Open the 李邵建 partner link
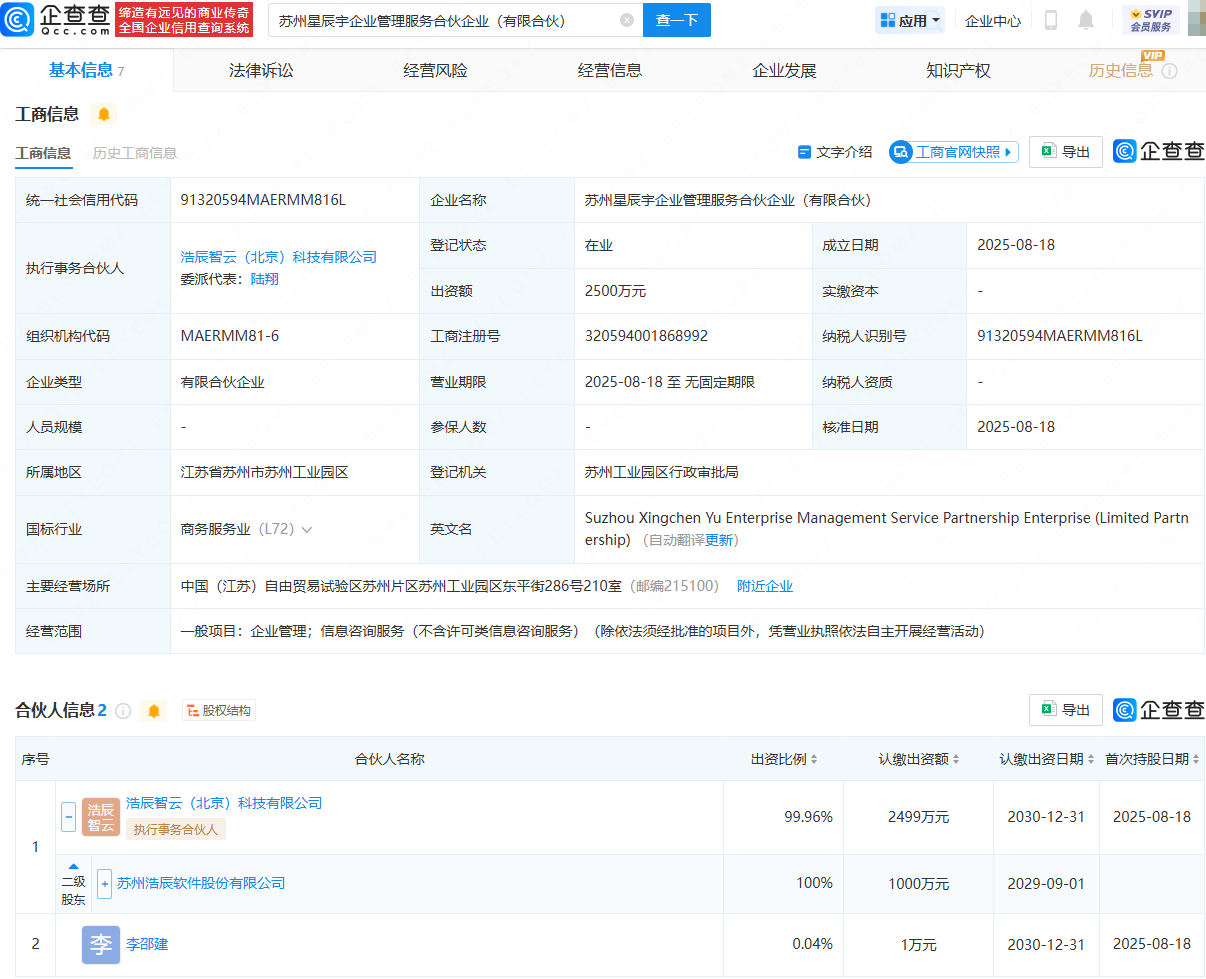 click(147, 944)
